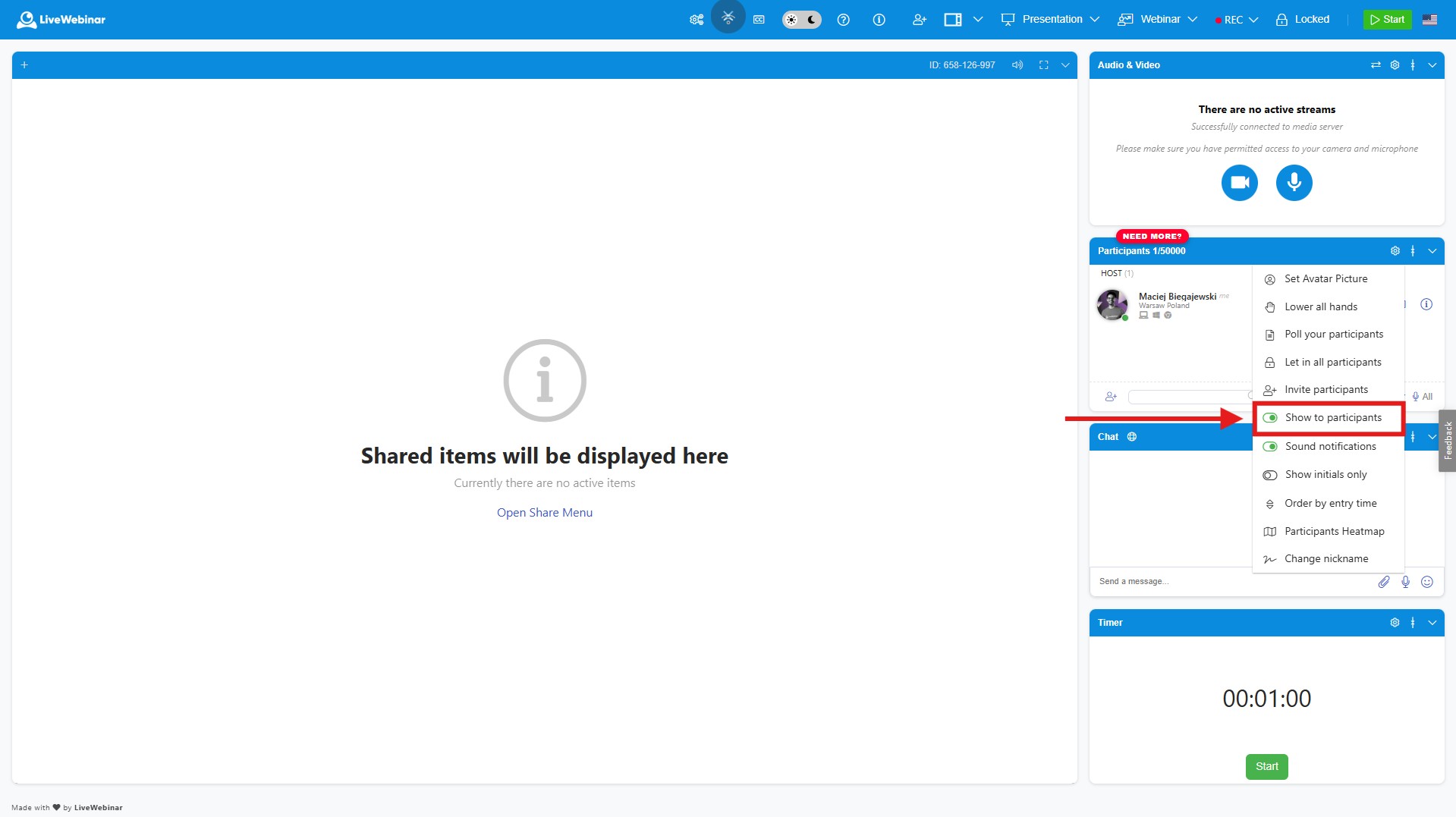Viewport: 1456px width, 817px height.
Task: Open the REC recording dropdown
Action: pos(1236,20)
